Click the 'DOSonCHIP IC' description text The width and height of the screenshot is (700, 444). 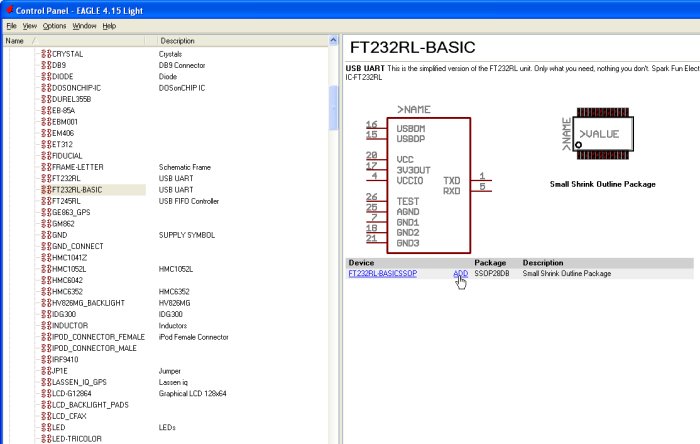[x=182, y=88]
